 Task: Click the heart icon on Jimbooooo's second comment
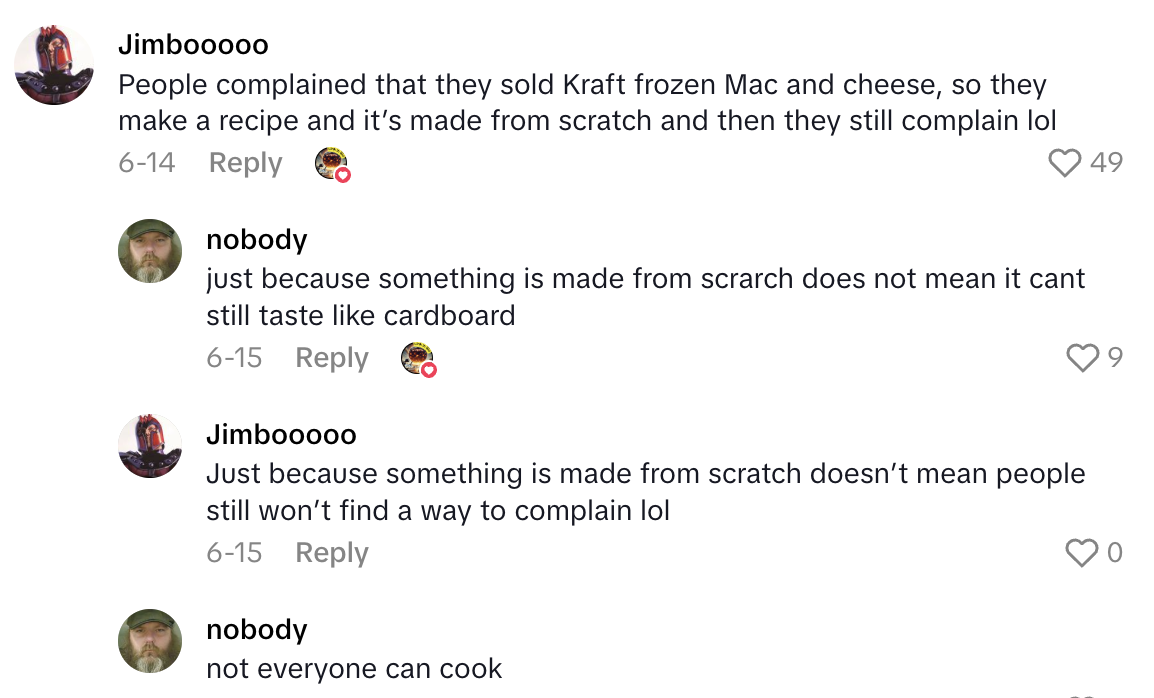tap(1082, 552)
